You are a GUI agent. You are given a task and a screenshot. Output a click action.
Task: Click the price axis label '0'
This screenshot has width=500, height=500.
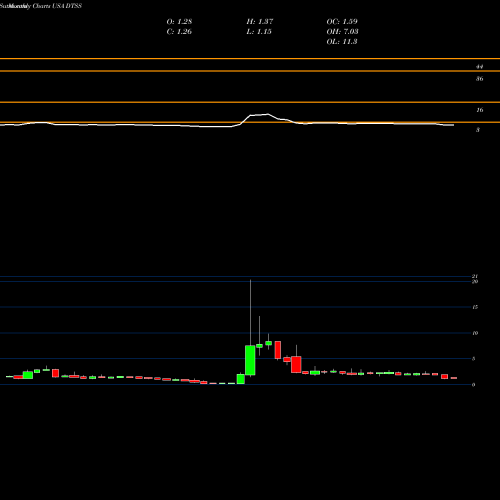click(x=474, y=385)
